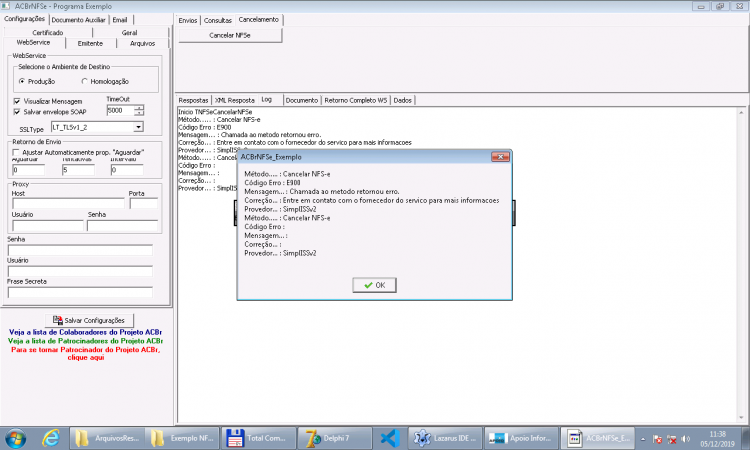The height and width of the screenshot is (450, 750).
Task: Switch to the Cancelamento tab
Action: pyautogui.click(x=259, y=20)
